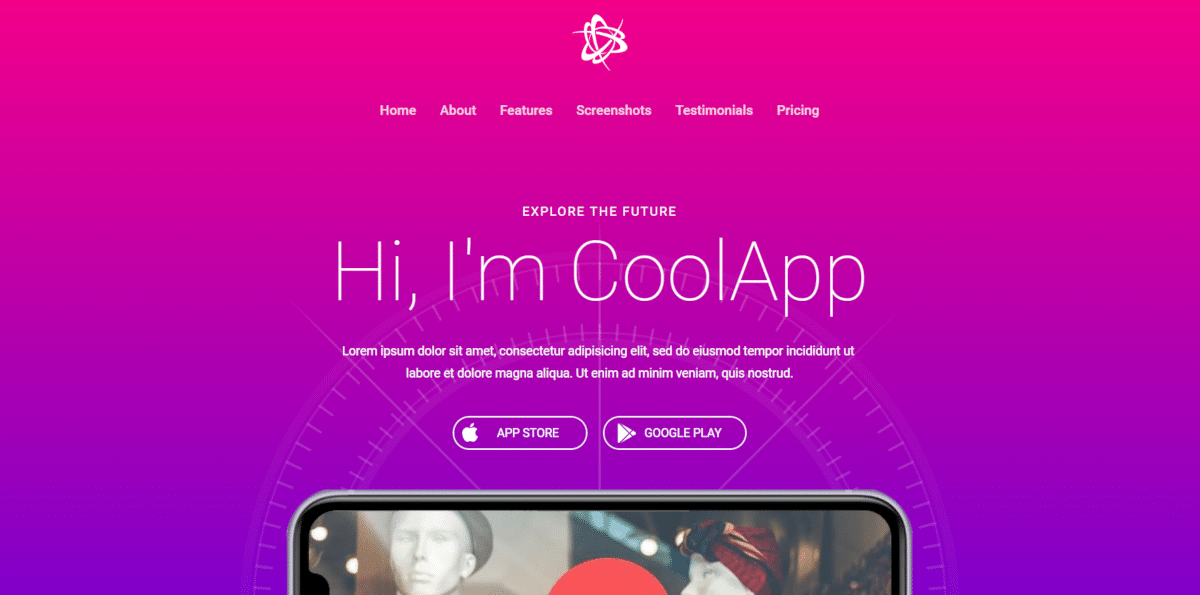
Task: Open the Pricing nav link
Action: [798, 110]
